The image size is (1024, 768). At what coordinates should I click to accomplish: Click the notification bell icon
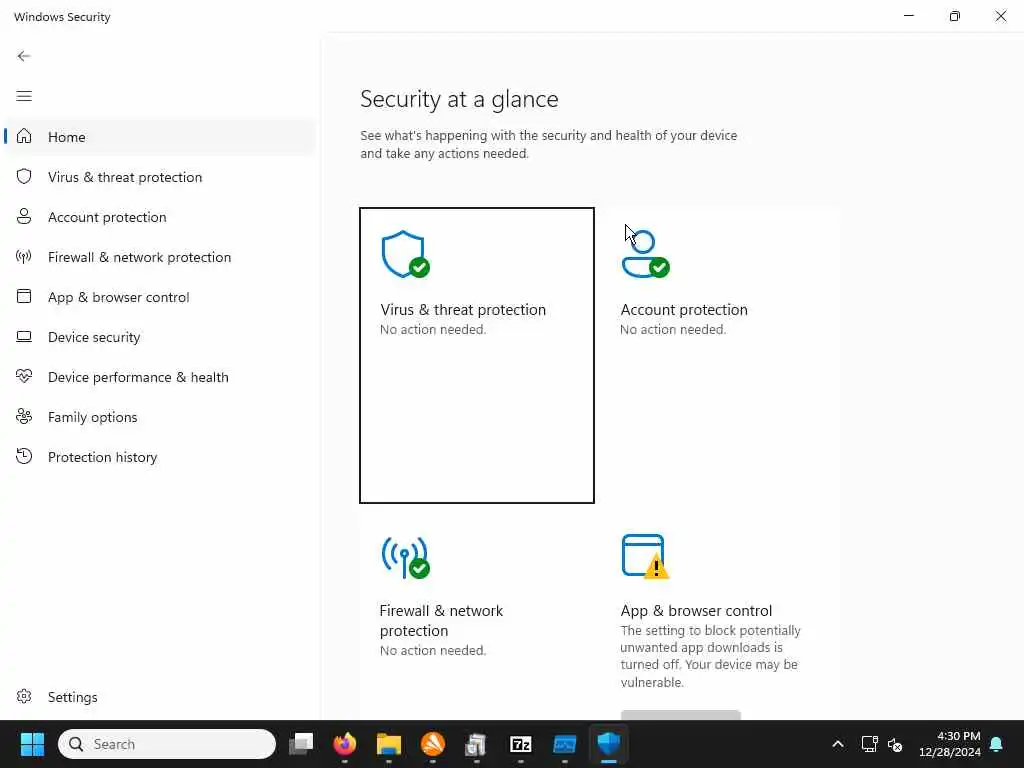[997, 744]
